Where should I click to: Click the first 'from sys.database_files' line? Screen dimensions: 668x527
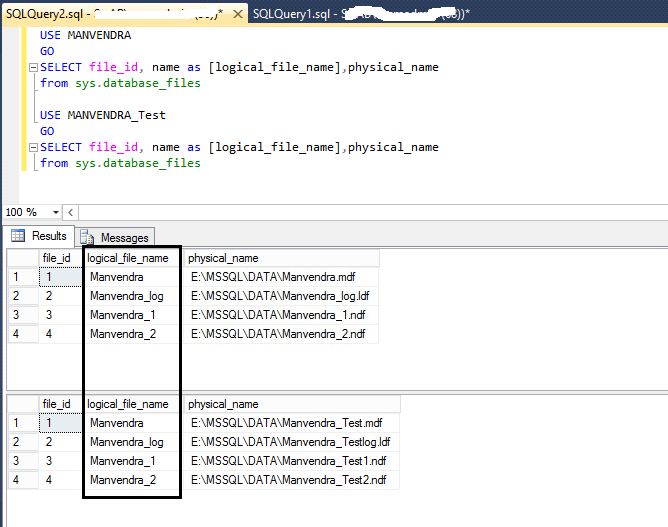click(x=120, y=83)
